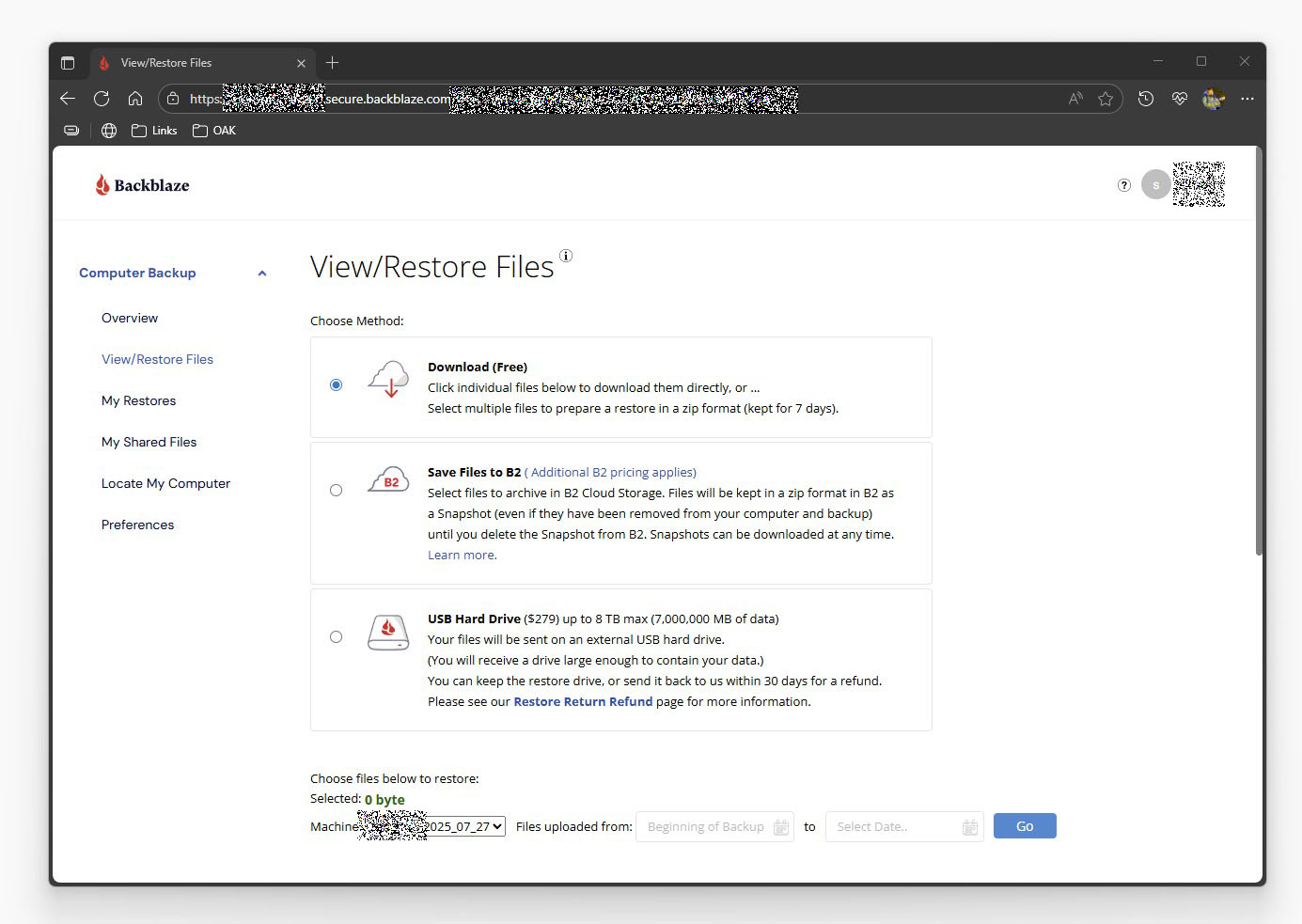Open browser settings and more menu
The height and width of the screenshot is (924, 1302).
click(x=1247, y=99)
